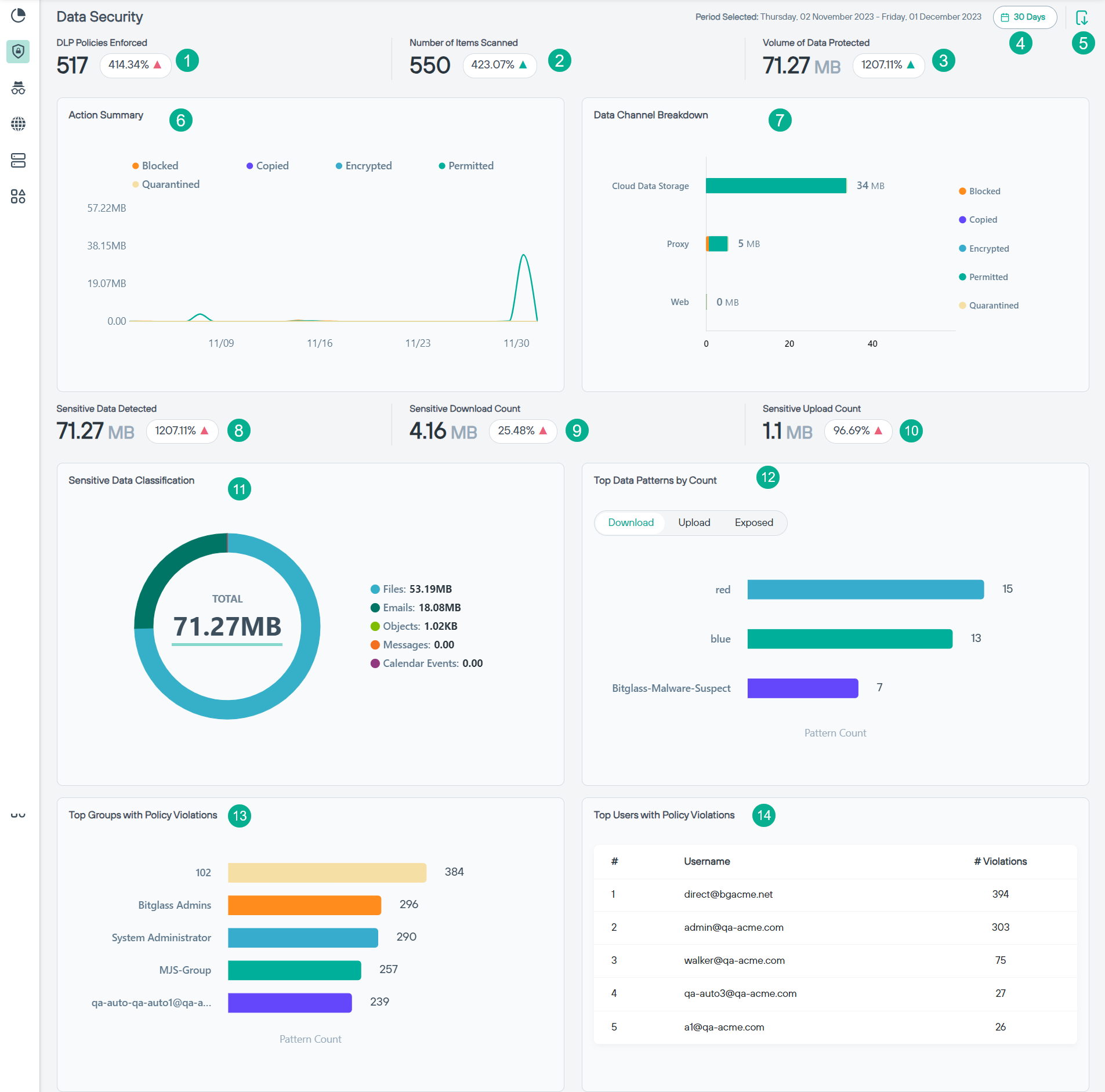Open the server stack sidebar icon
Screen dimensions: 1105x1092
pyautogui.click(x=19, y=161)
